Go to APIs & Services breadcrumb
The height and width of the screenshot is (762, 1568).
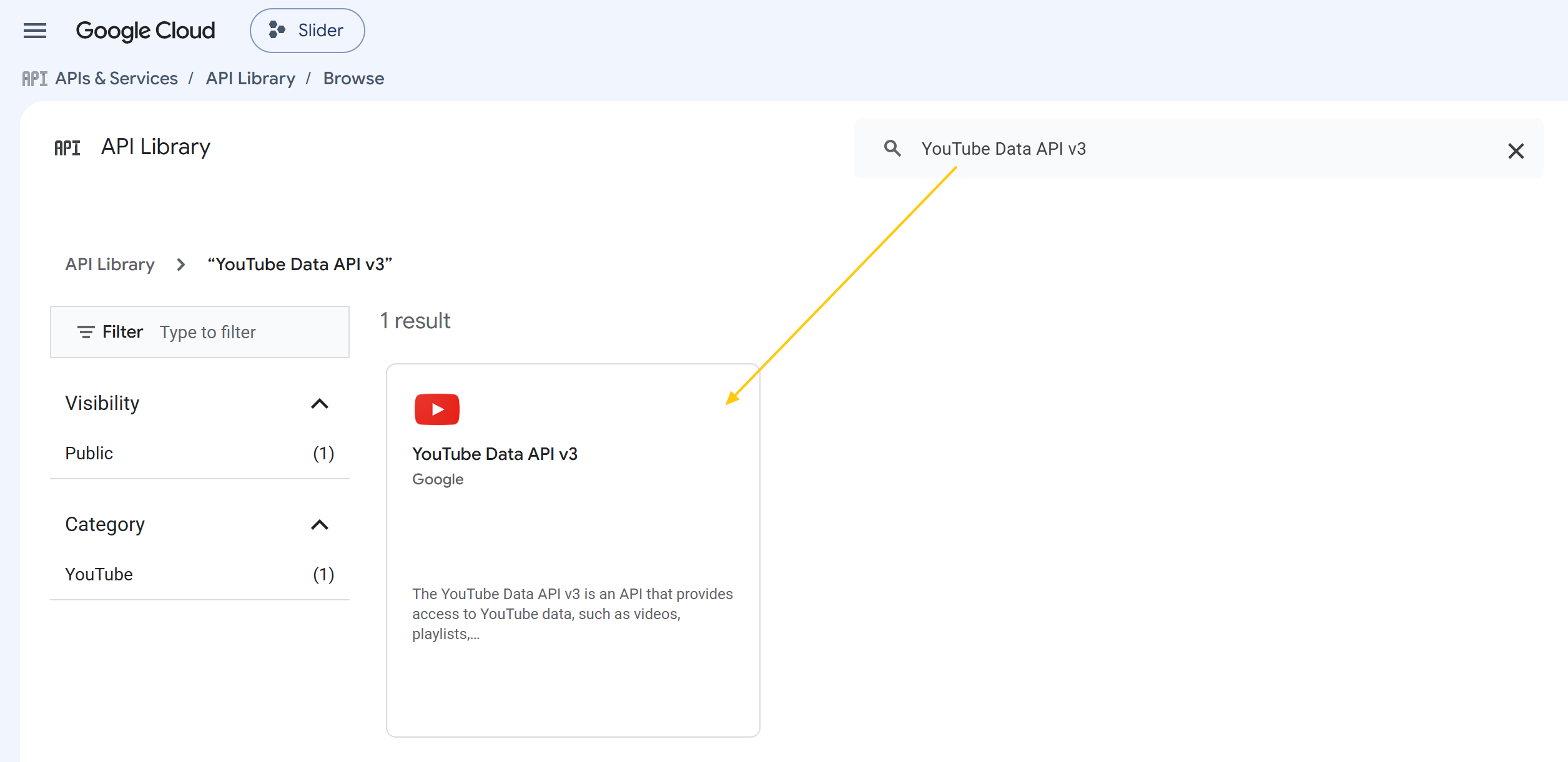pos(117,79)
